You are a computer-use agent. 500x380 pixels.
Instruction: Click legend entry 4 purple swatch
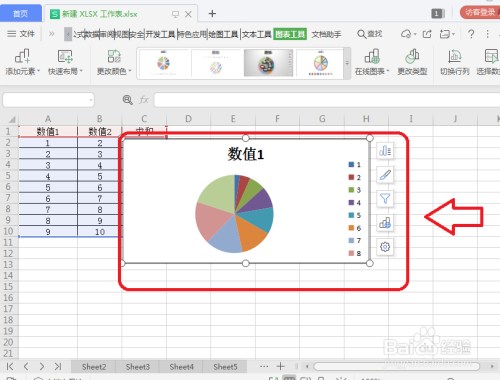pyautogui.click(x=351, y=202)
